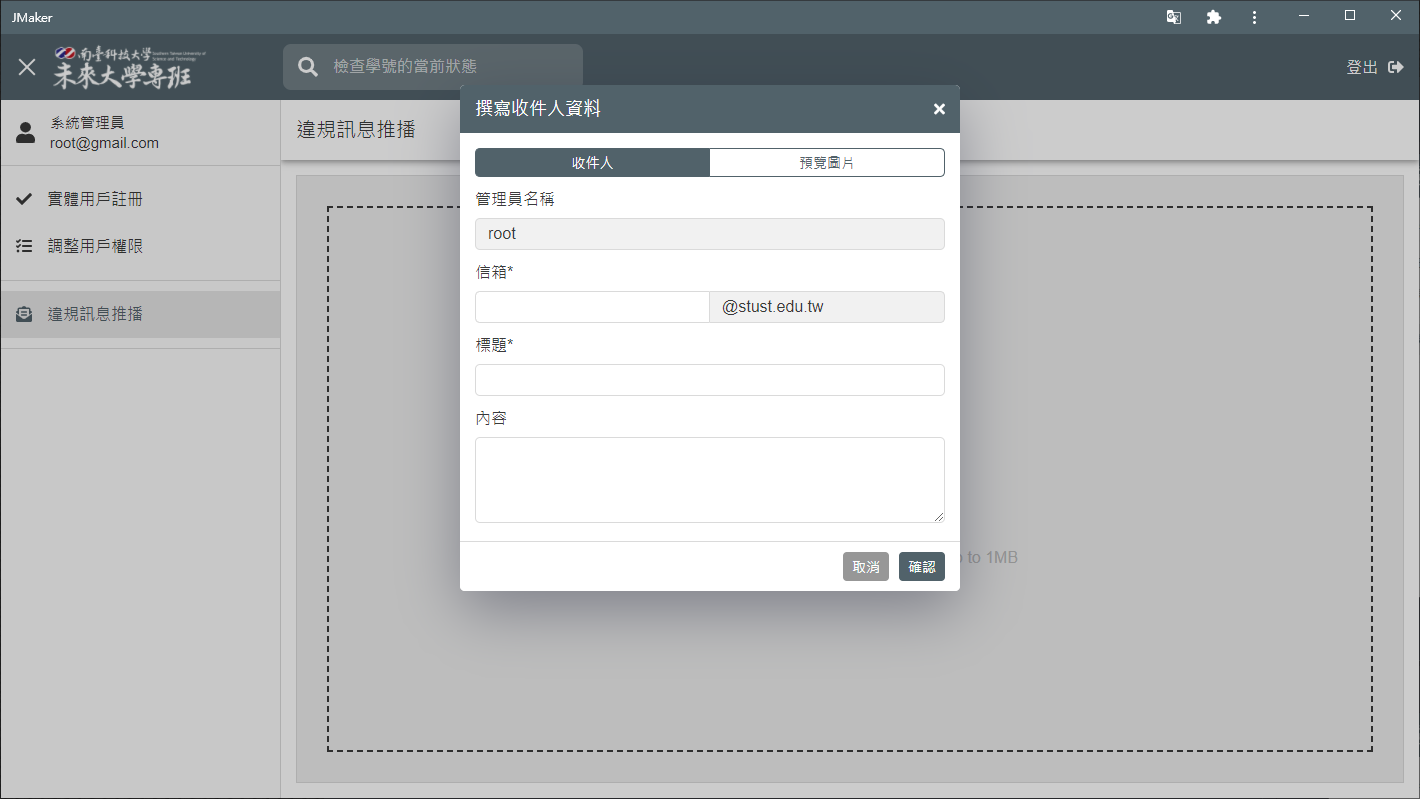Click the 取消 cancel button
This screenshot has height=799, width=1420.
[866, 567]
